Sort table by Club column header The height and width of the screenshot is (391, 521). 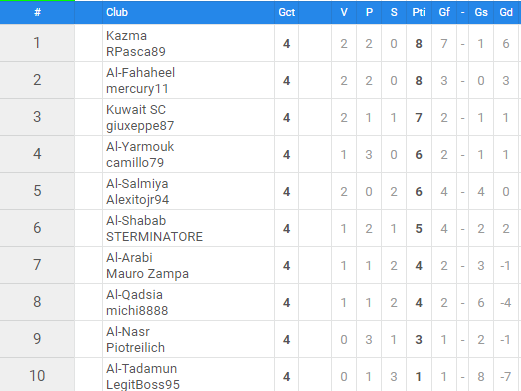point(117,12)
